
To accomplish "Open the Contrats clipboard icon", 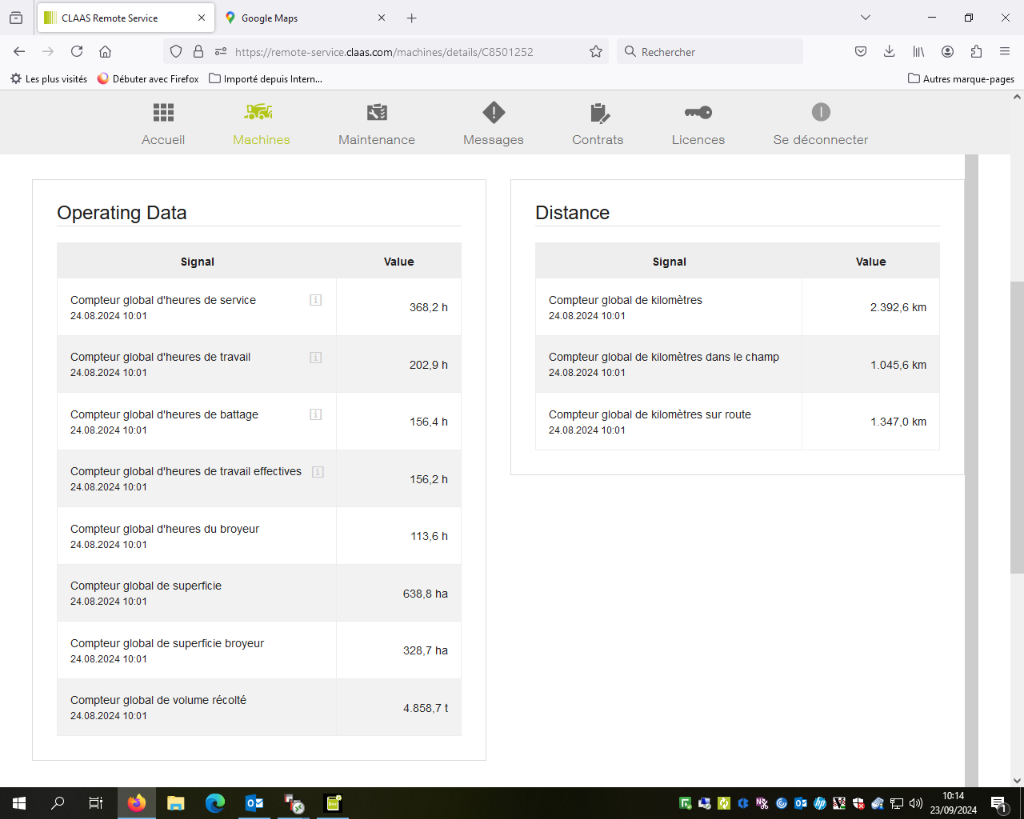I will point(599,113).
